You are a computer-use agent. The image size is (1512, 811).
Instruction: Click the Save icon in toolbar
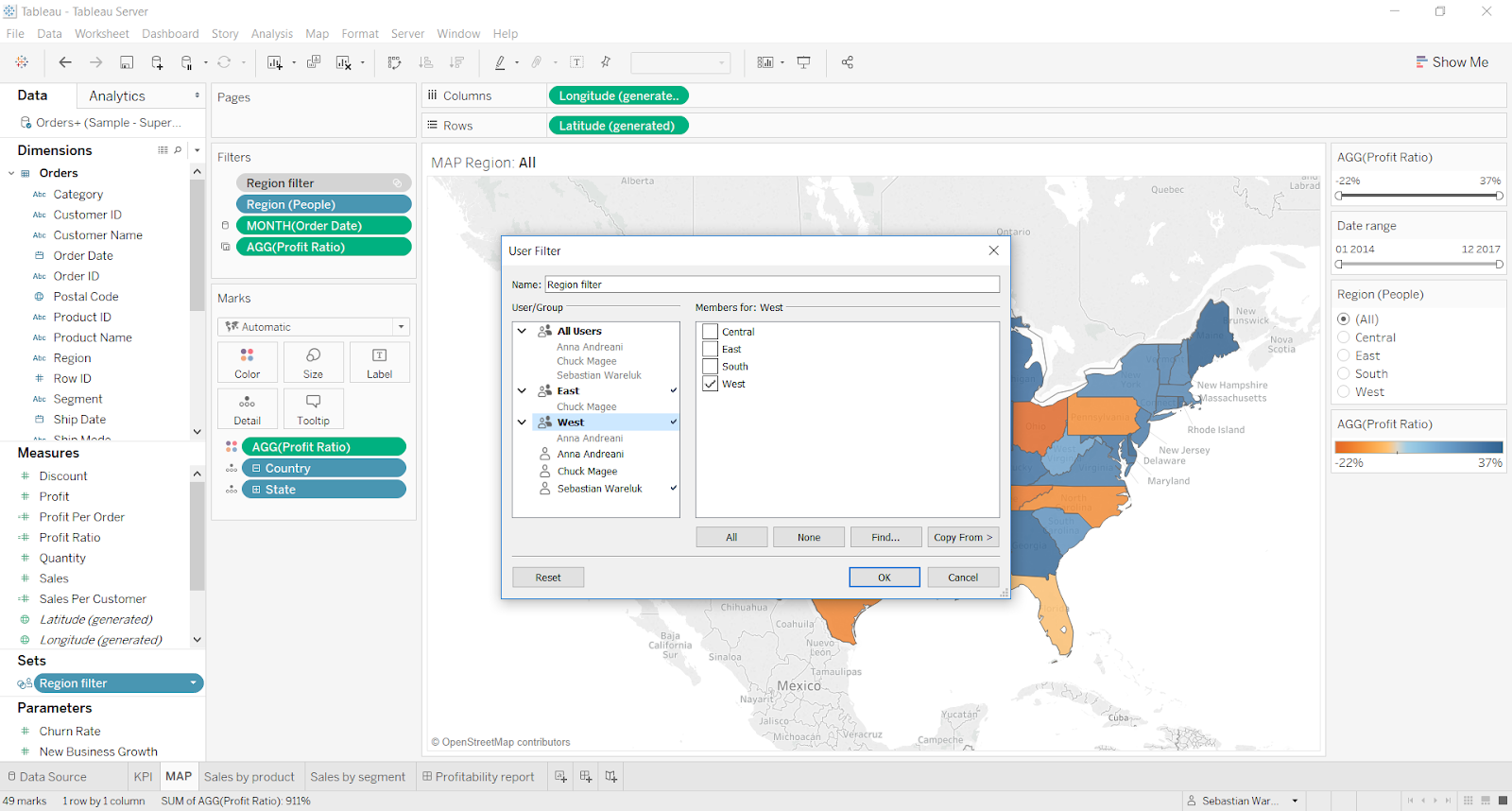127,62
